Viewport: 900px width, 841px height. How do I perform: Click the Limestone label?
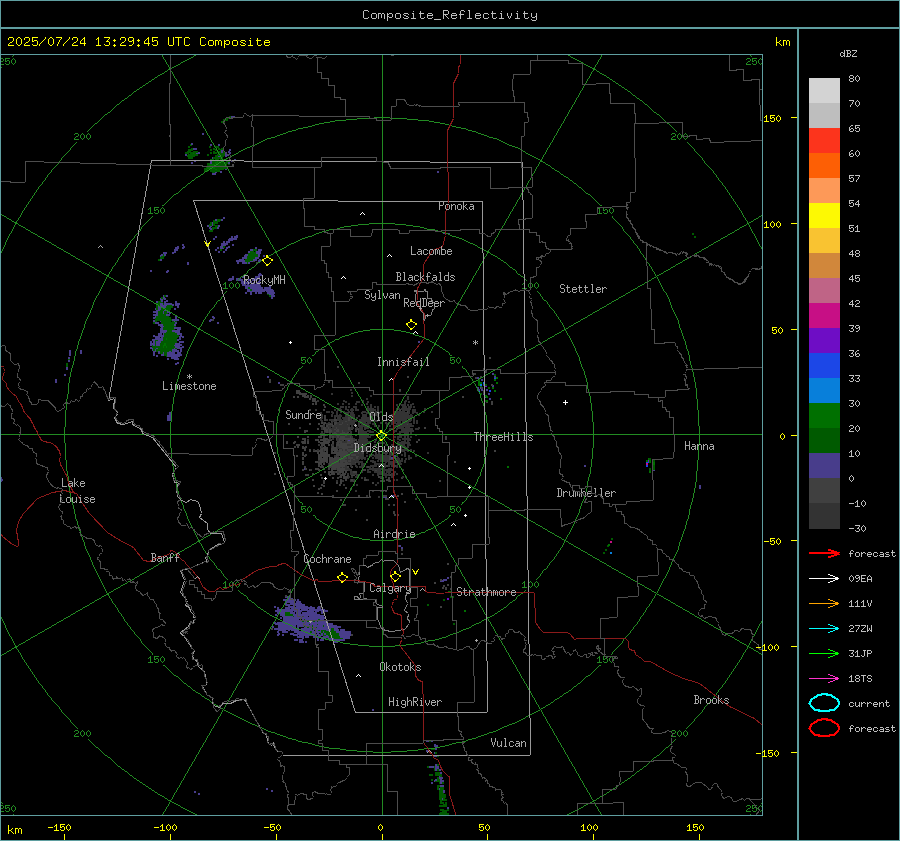point(189,386)
